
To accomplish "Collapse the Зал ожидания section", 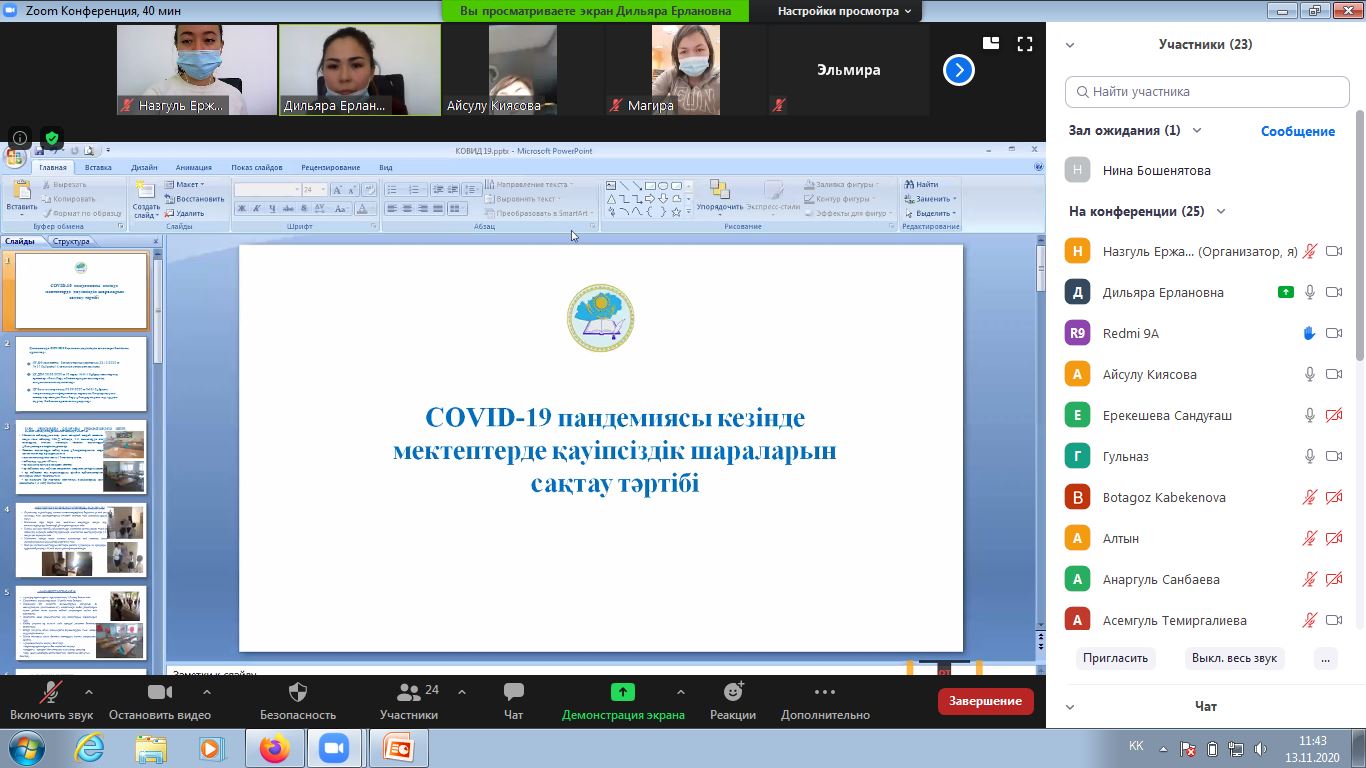I will pos(1196,131).
